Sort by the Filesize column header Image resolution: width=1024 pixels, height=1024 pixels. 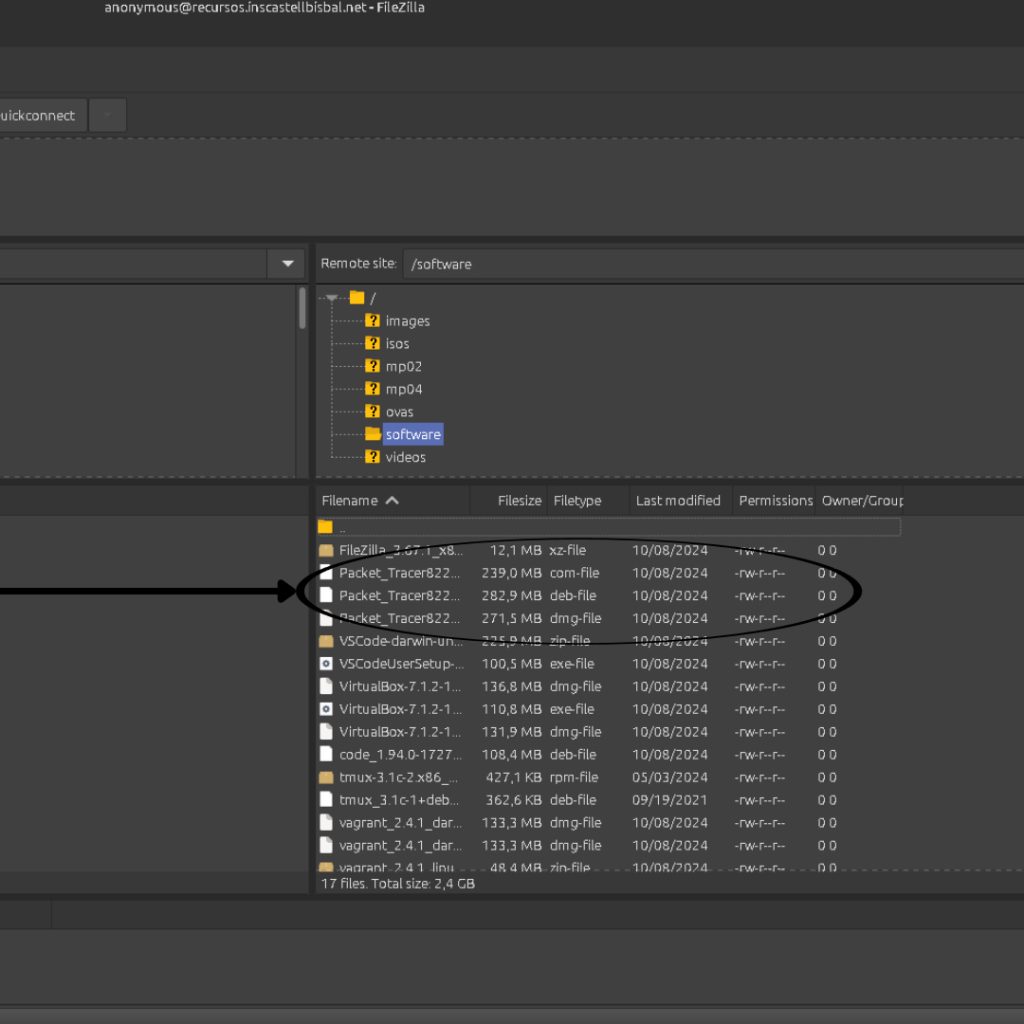519,501
